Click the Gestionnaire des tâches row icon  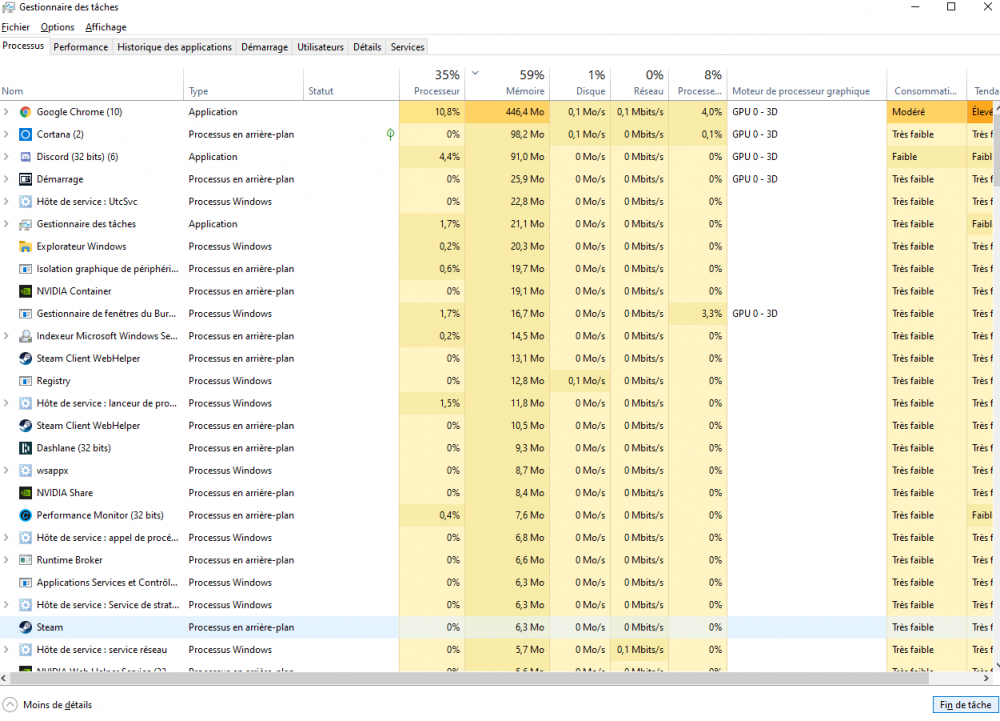[26, 224]
